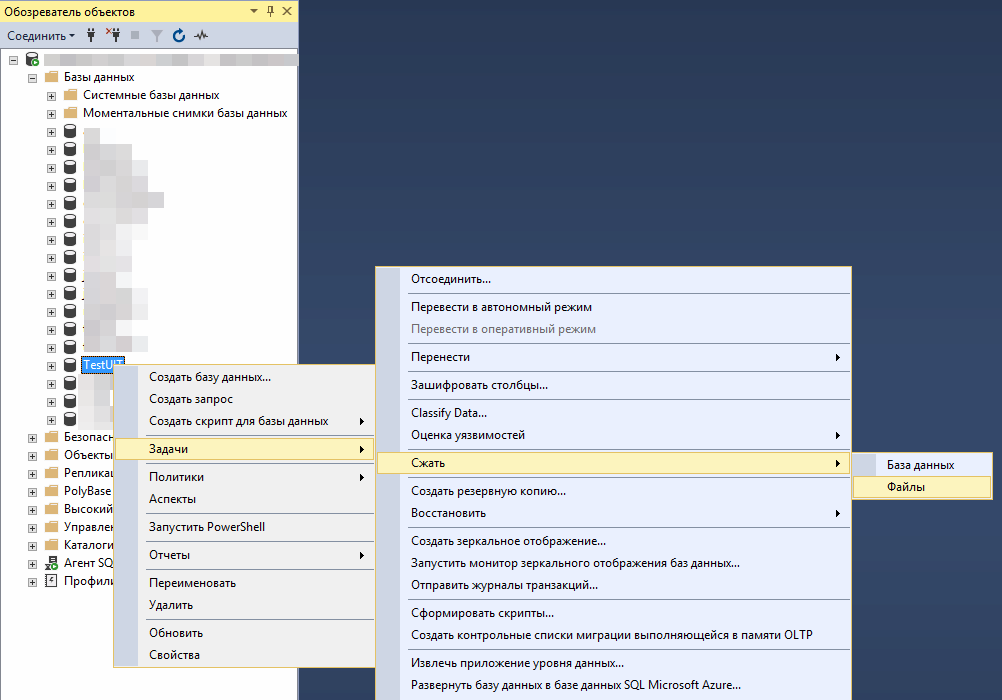Click the Disconnect server icon with red X
Viewport: 1002px width, 700px height.
pos(115,35)
